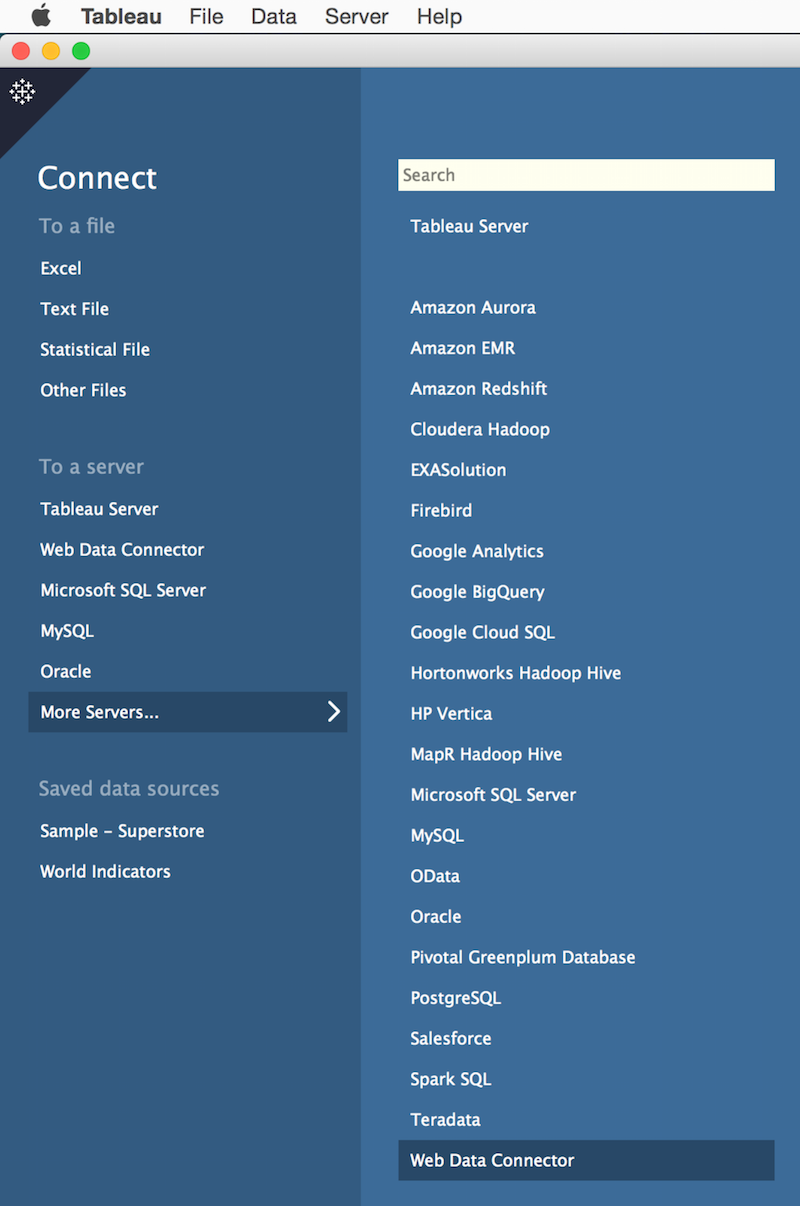Screen dimensions: 800x1206
Task: Select Web Data Connector in left pane
Action: 122,550
